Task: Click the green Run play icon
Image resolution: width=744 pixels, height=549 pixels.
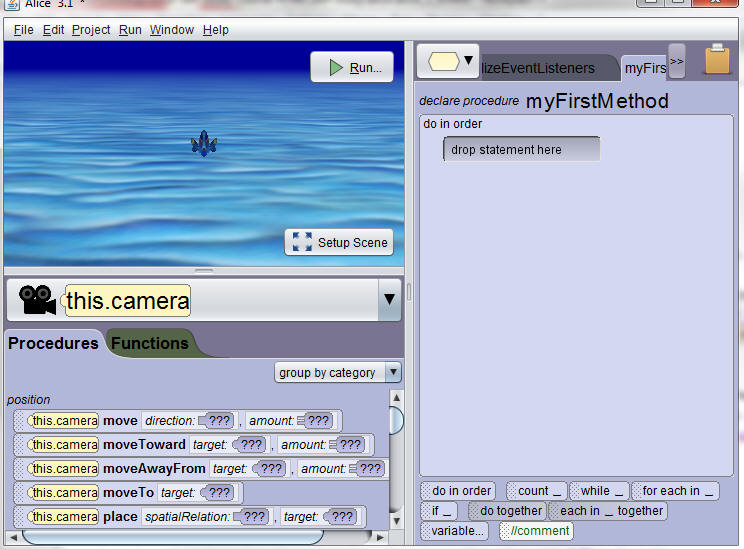Action: tap(336, 67)
